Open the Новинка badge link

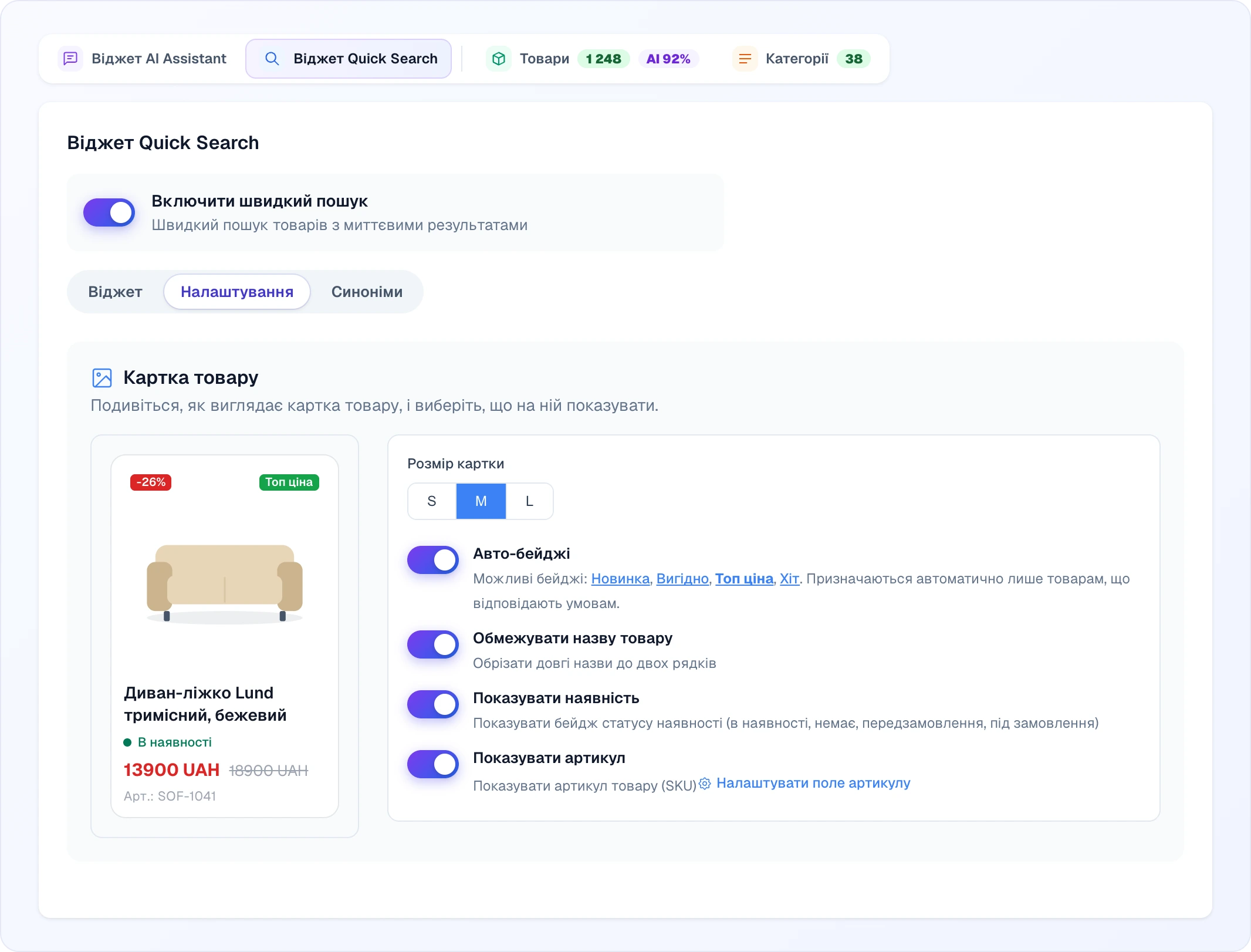tap(620, 579)
